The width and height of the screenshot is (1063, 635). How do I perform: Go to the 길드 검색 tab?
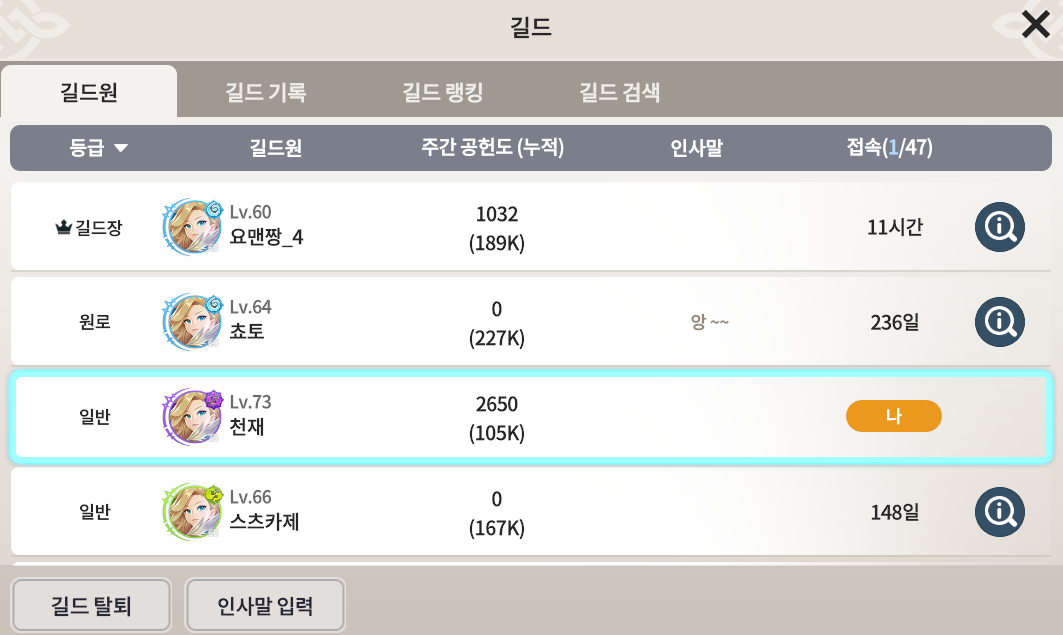tap(619, 93)
